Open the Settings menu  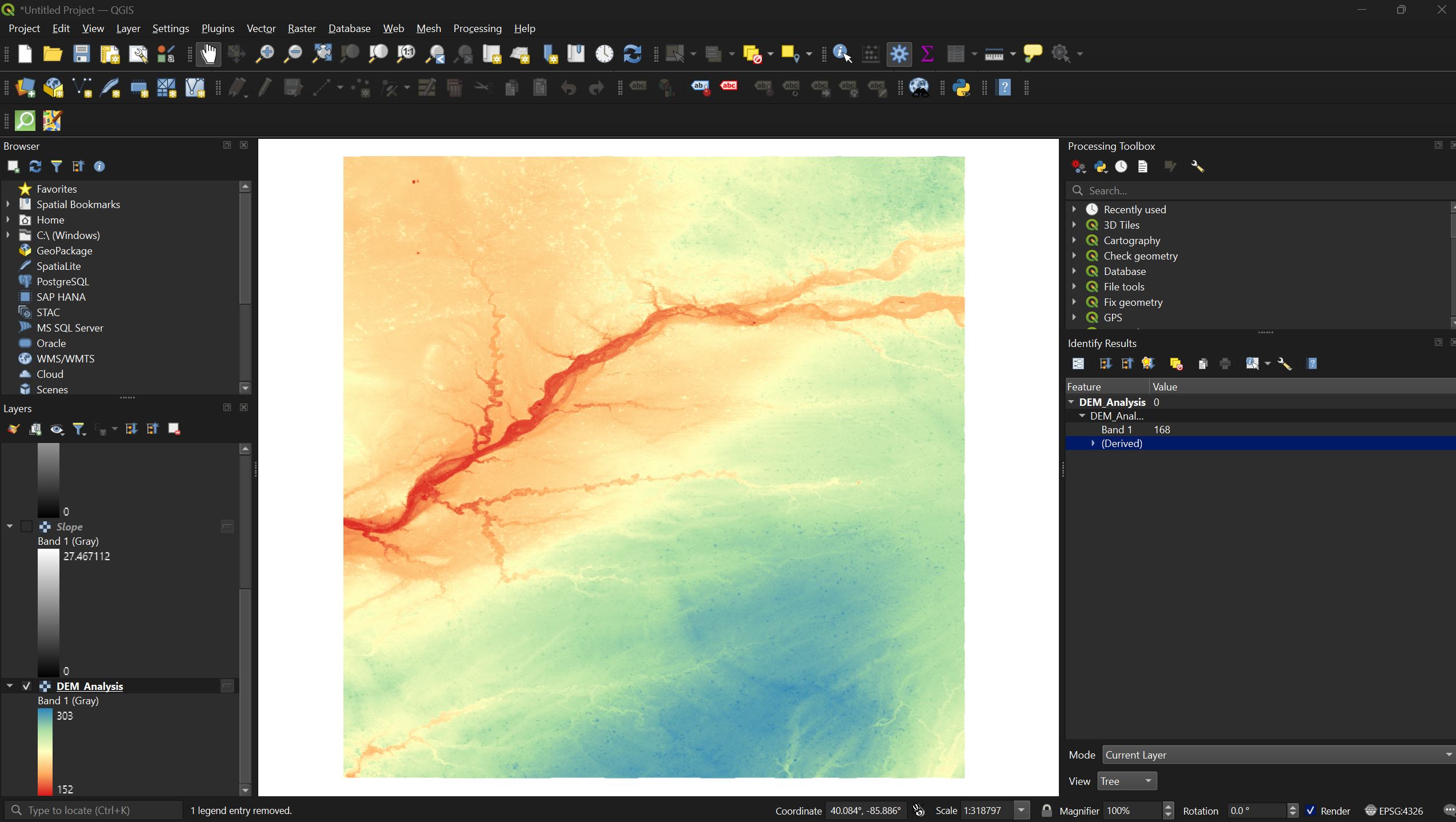(170, 28)
